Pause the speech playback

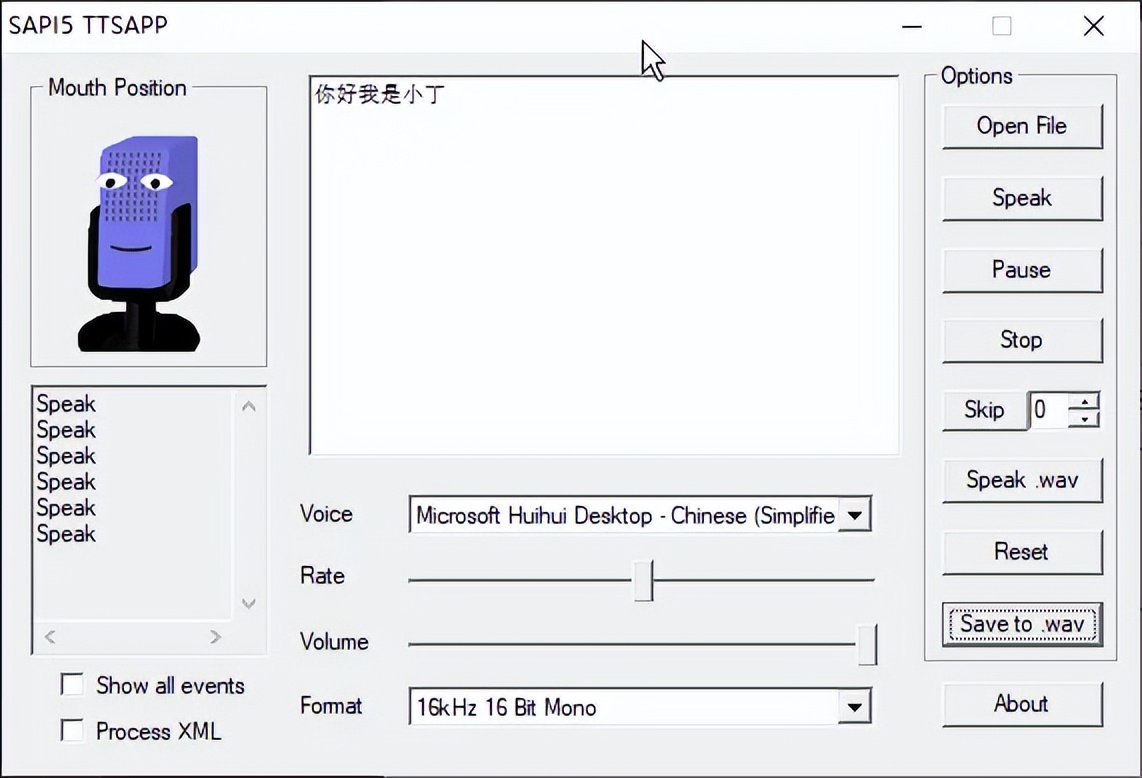(x=1021, y=270)
